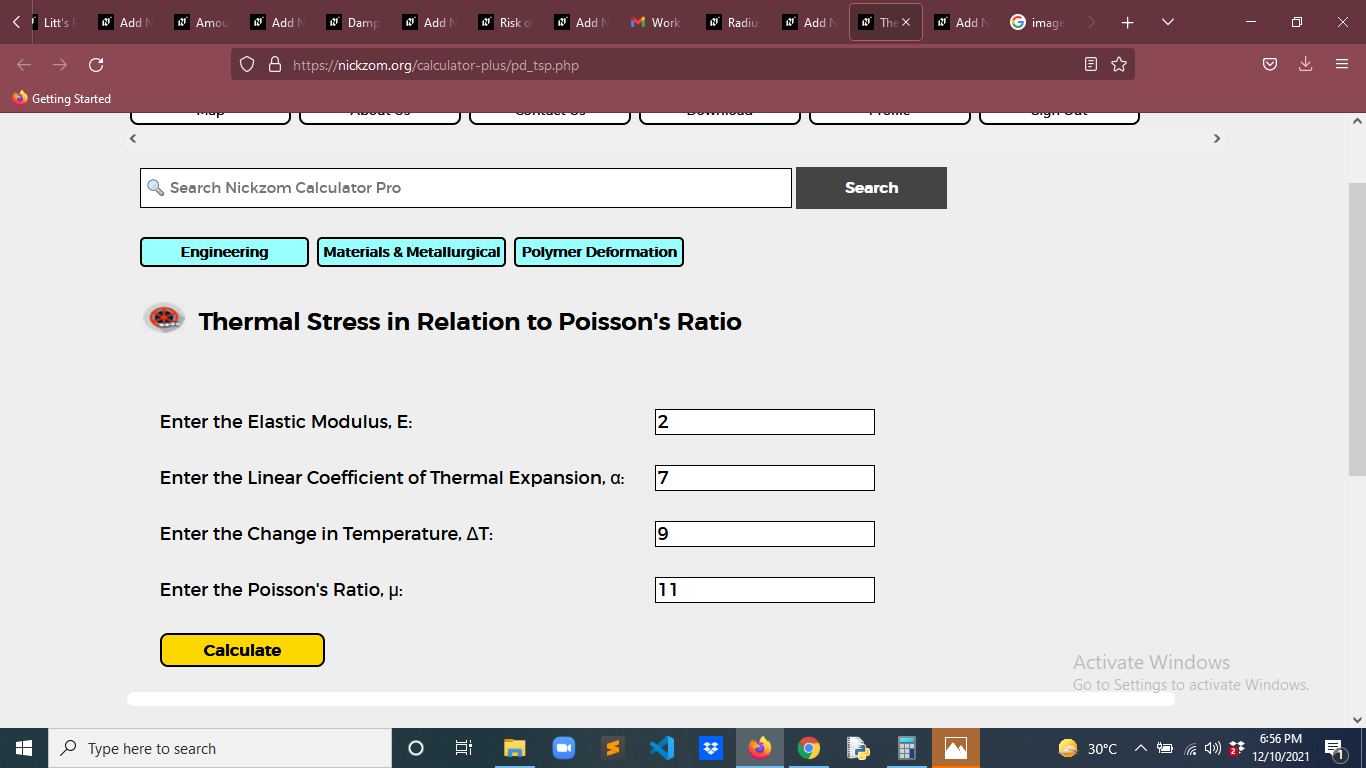Open Task View icon on taskbar
This screenshot has width=1366, height=768.
[x=464, y=748]
